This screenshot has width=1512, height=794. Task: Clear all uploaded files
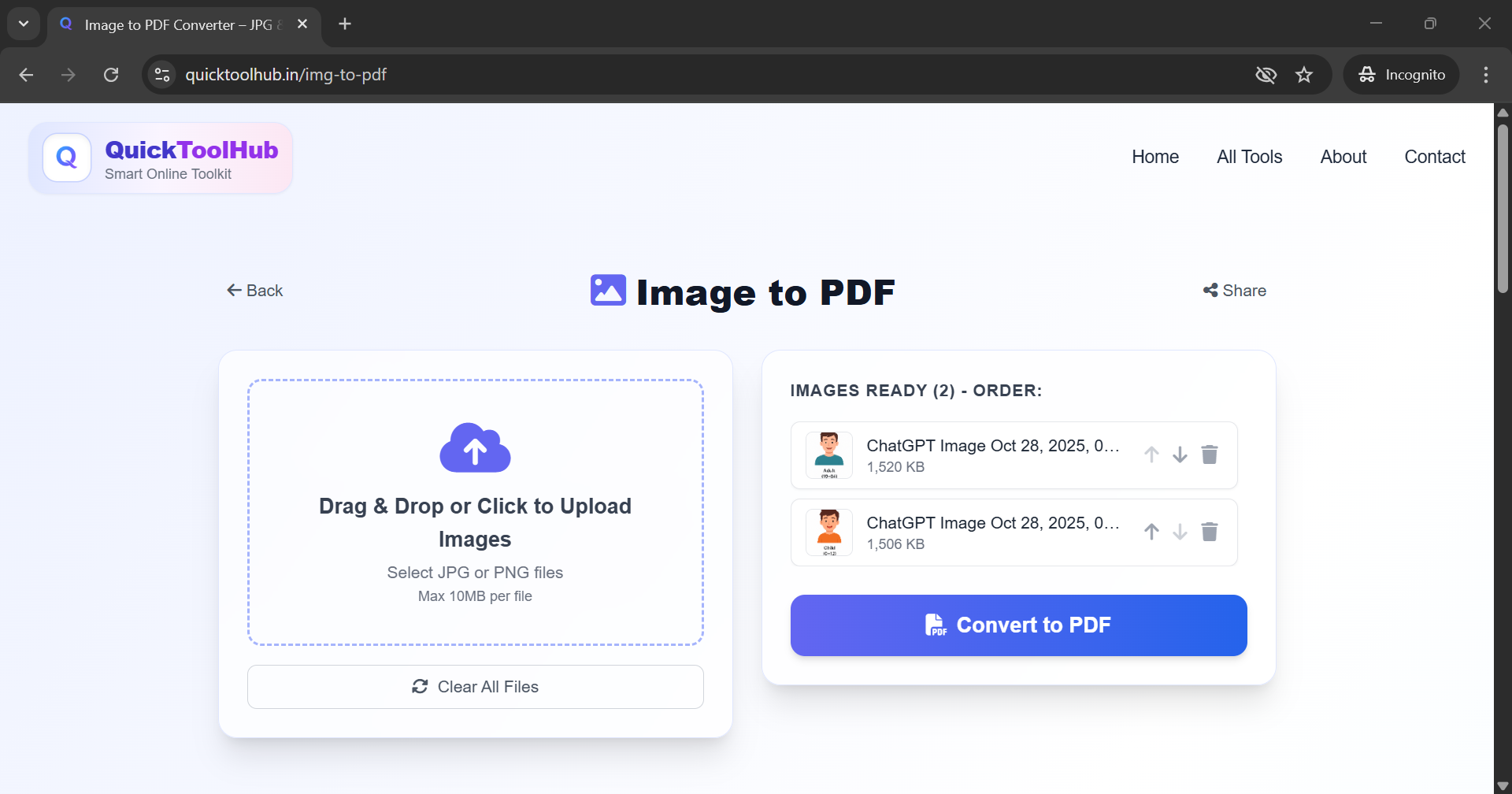pyautogui.click(x=475, y=686)
